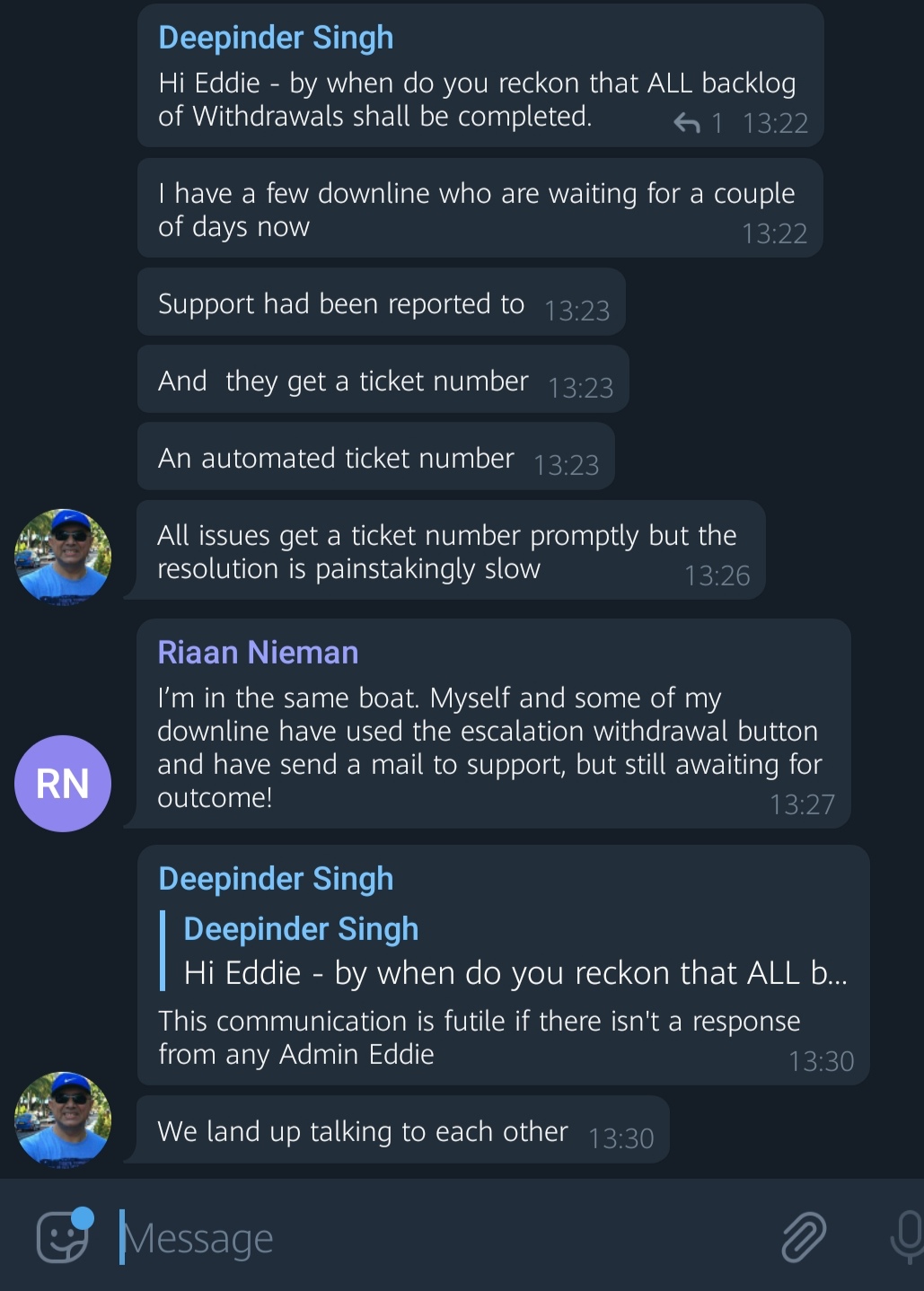Tap the "This communication is futile" message text
Image resolution: width=924 pixels, height=1291 pixels.
[479, 1038]
